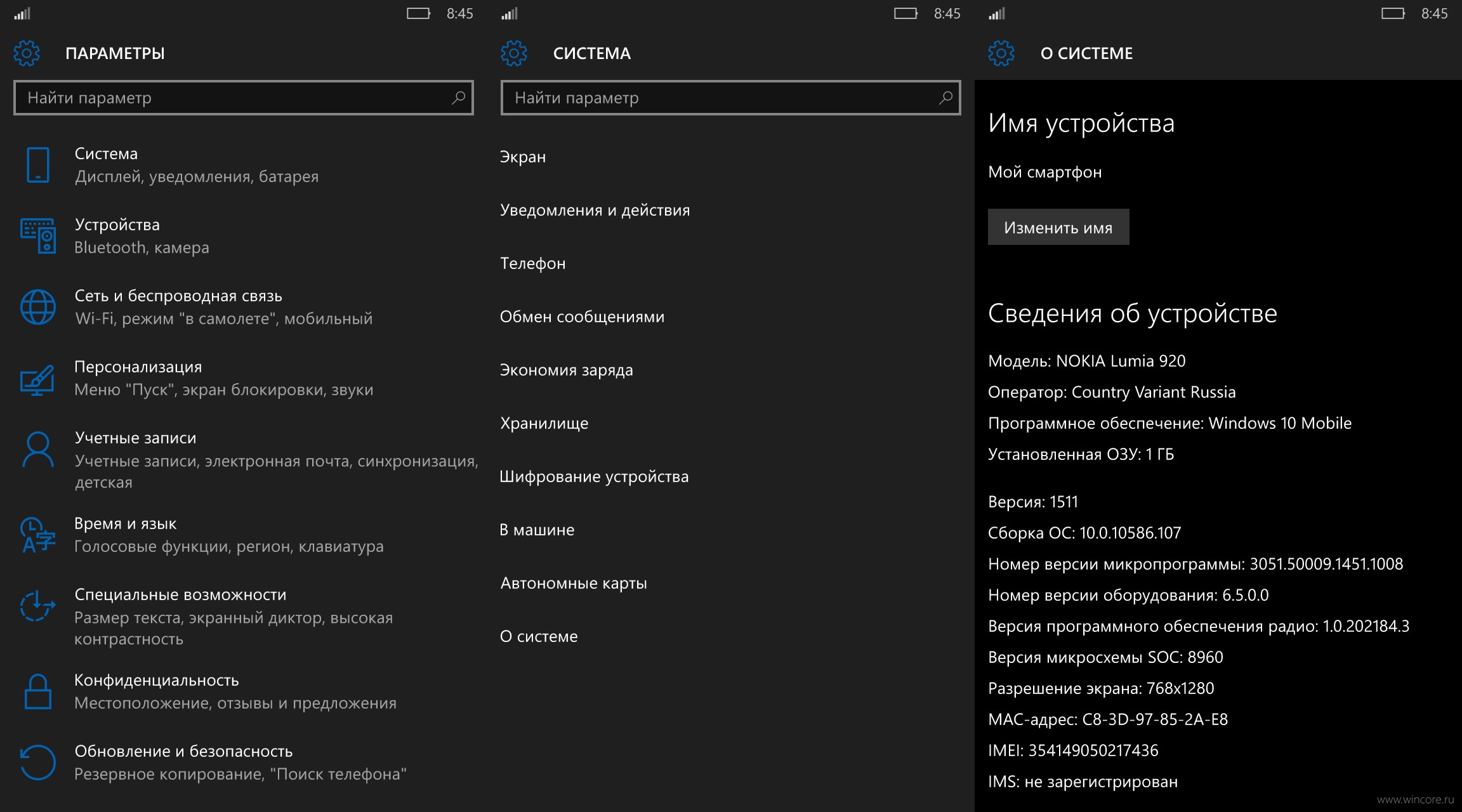Open Обмен сообщениями settings
1462x812 pixels.
click(582, 317)
